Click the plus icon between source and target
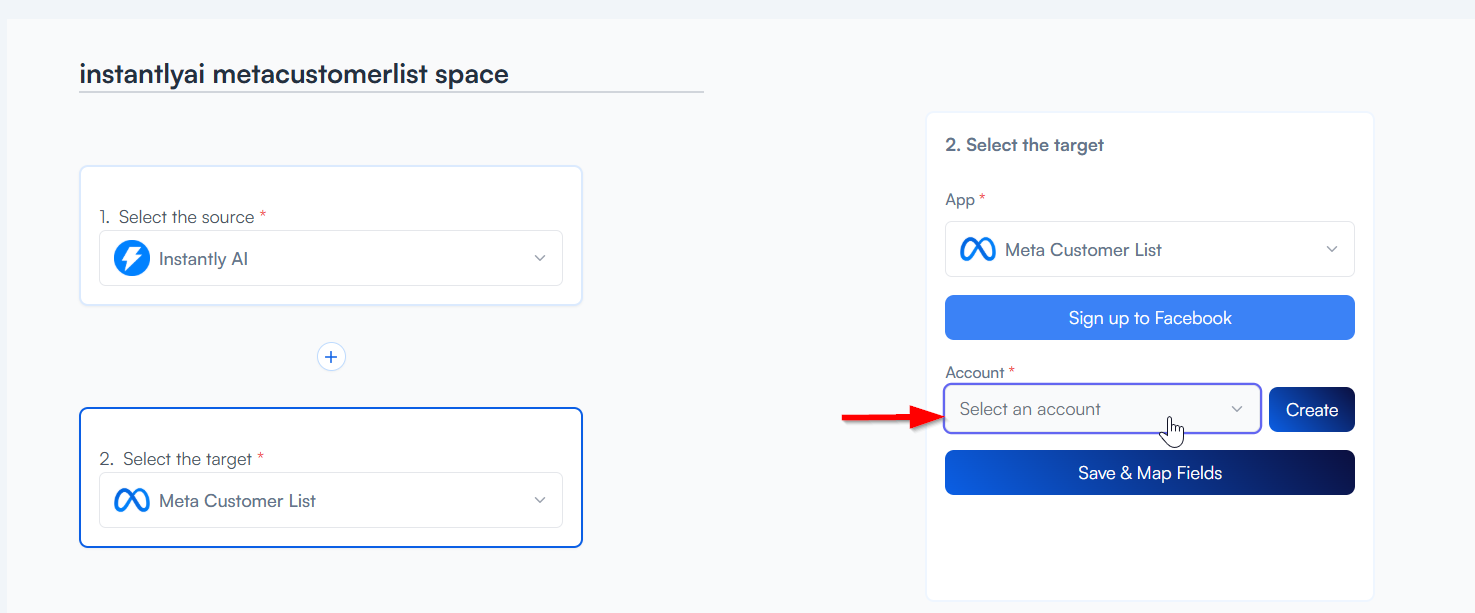 (331, 357)
